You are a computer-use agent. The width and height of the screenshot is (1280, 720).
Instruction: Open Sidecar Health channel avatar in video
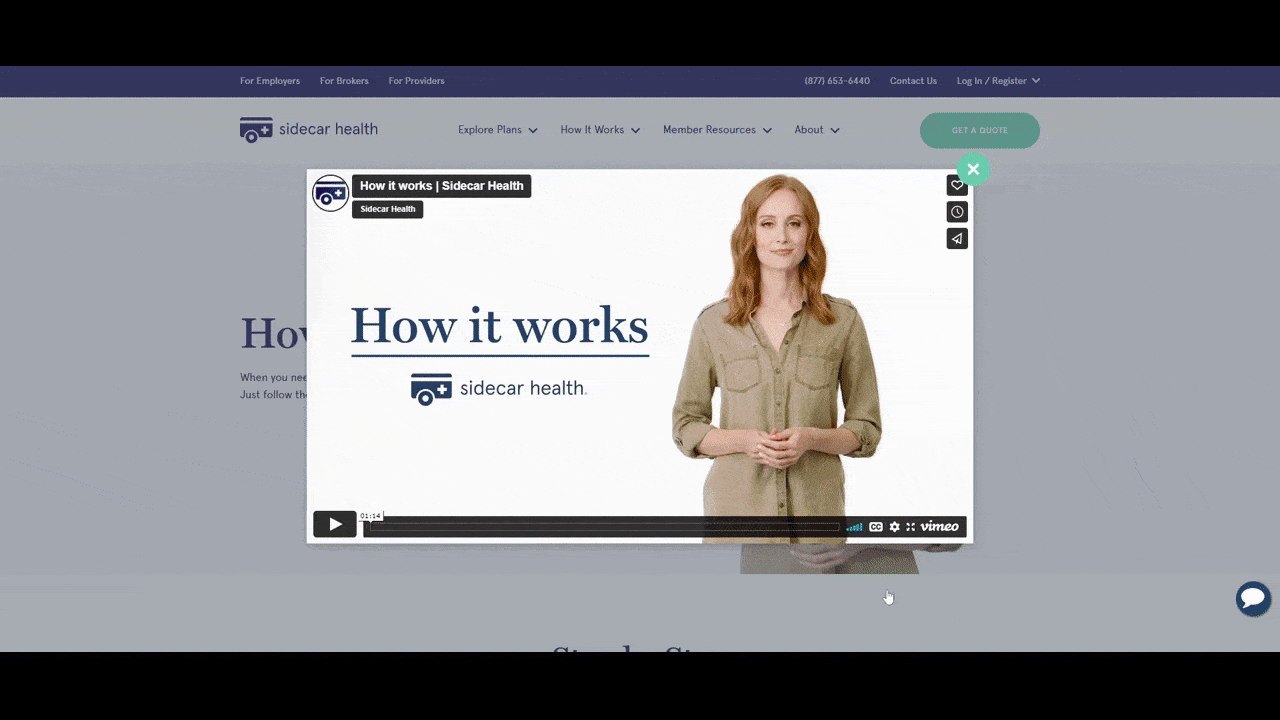(x=330, y=193)
